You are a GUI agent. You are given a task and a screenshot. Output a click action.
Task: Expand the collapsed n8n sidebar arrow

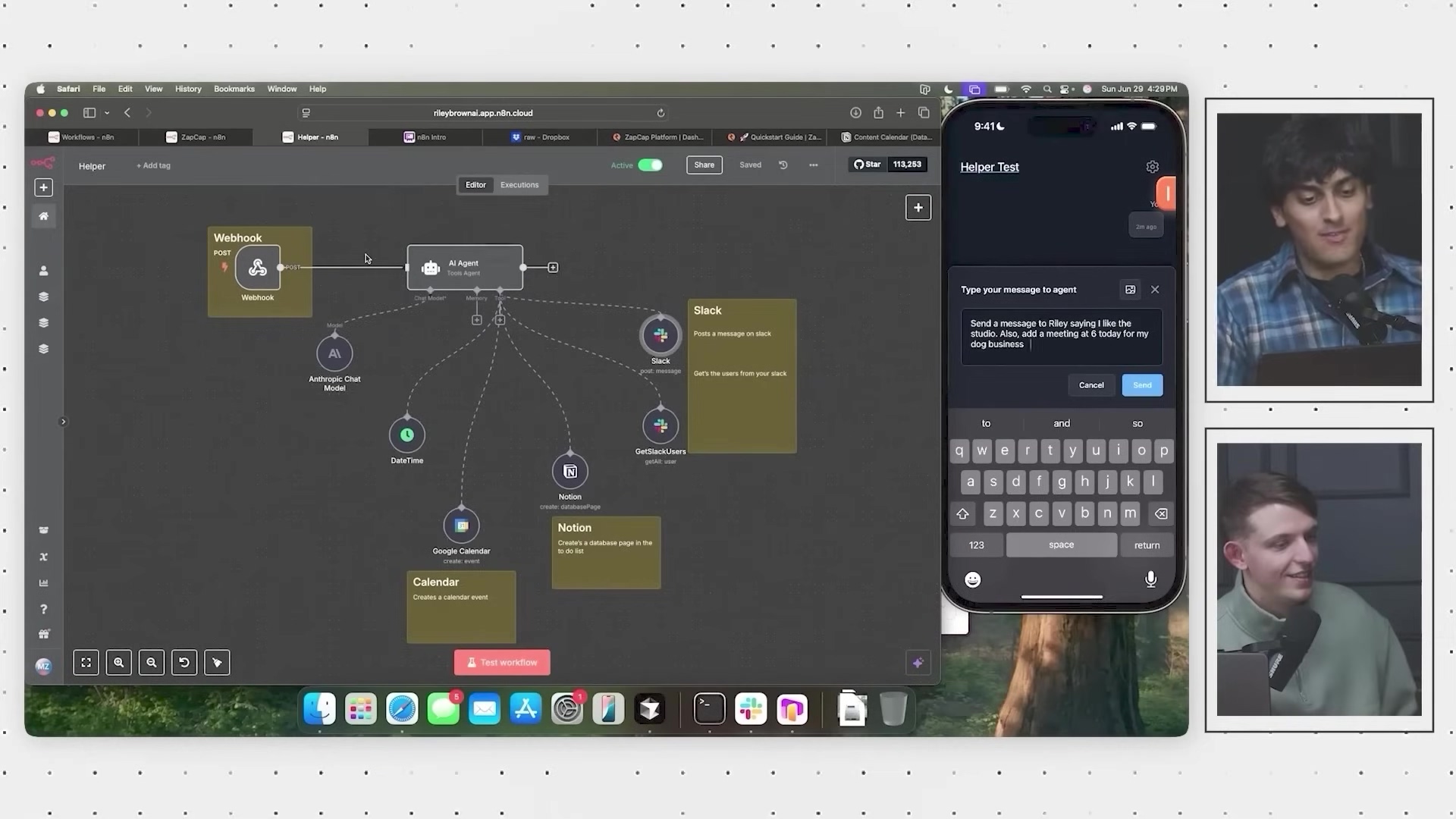(x=63, y=422)
